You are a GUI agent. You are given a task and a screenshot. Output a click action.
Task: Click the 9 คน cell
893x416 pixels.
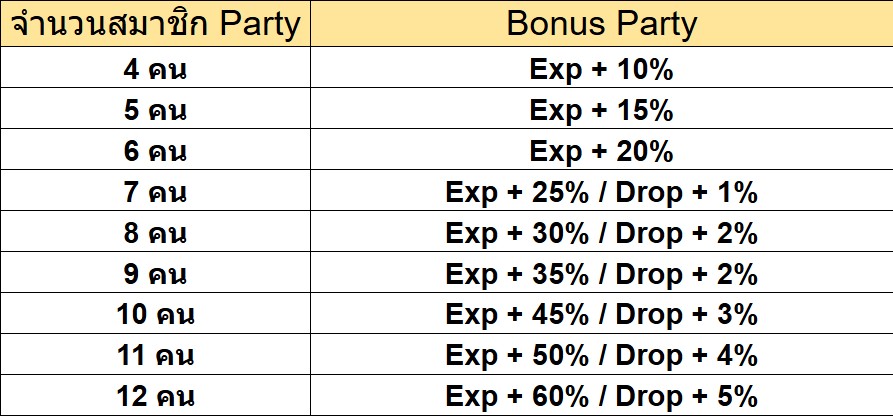(155, 272)
